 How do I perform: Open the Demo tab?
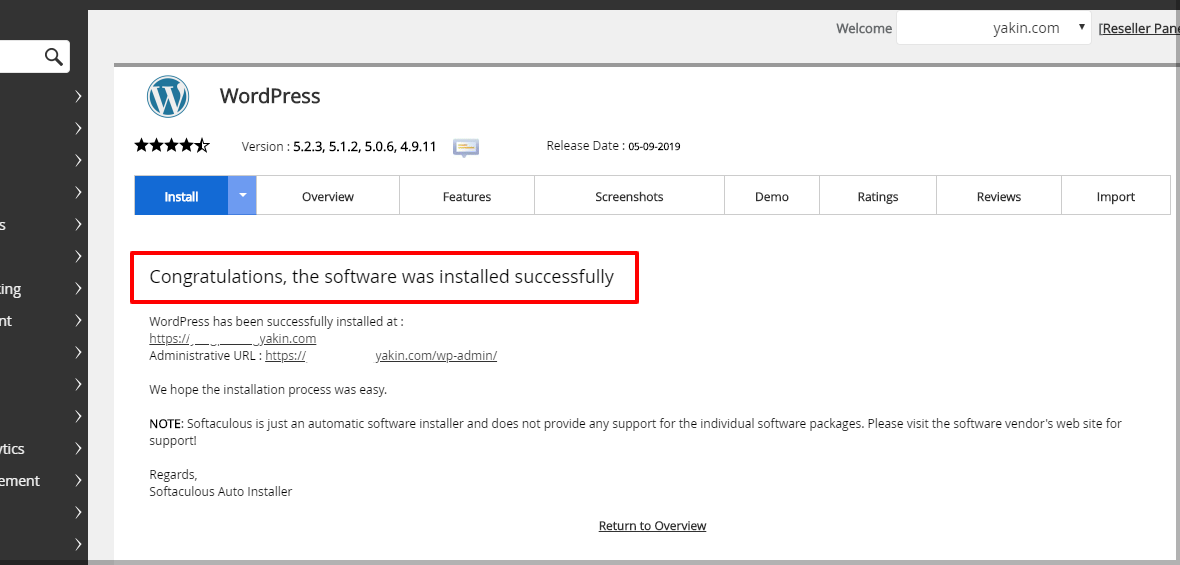tap(772, 196)
